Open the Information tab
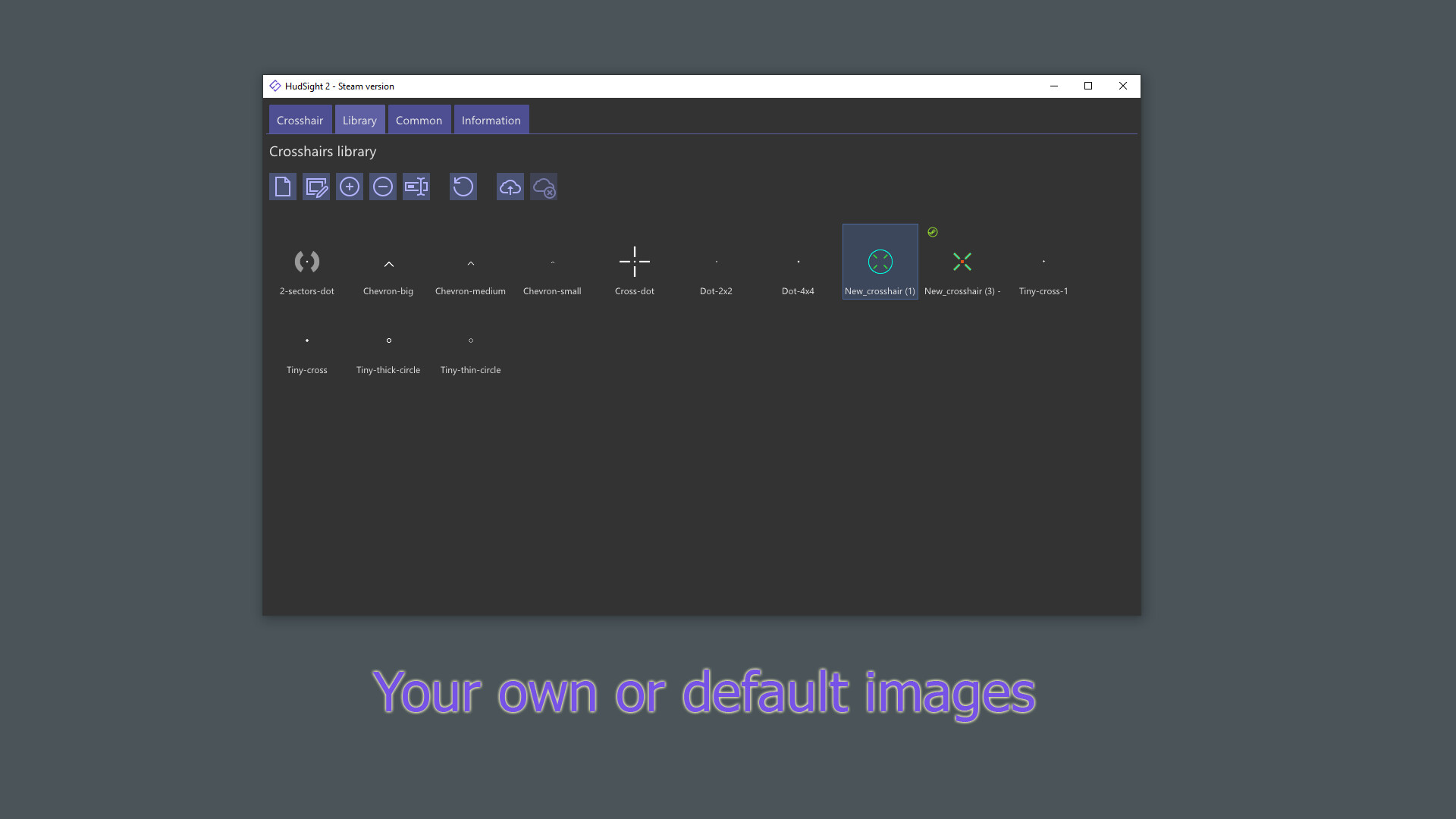Viewport: 1456px width, 819px height. click(491, 120)
